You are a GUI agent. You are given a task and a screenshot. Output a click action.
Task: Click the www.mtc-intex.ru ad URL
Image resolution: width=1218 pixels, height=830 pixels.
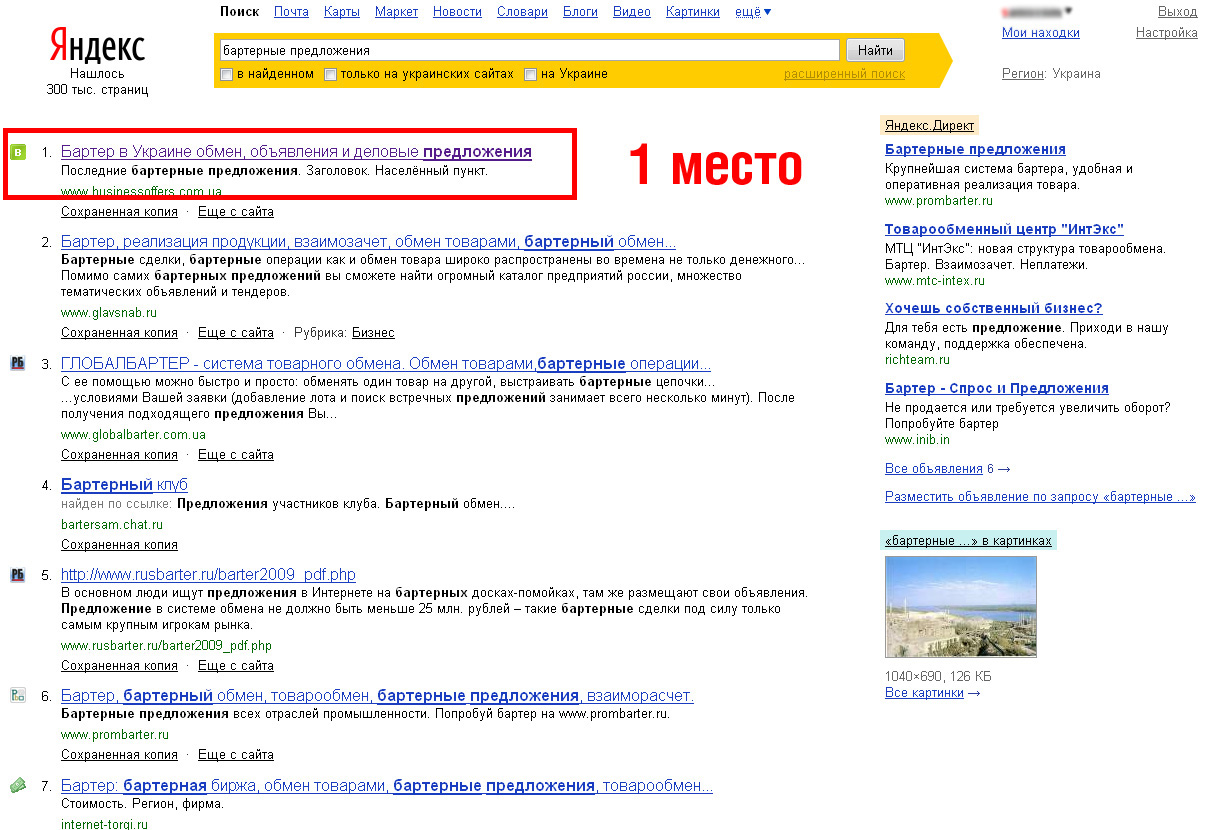934,281
